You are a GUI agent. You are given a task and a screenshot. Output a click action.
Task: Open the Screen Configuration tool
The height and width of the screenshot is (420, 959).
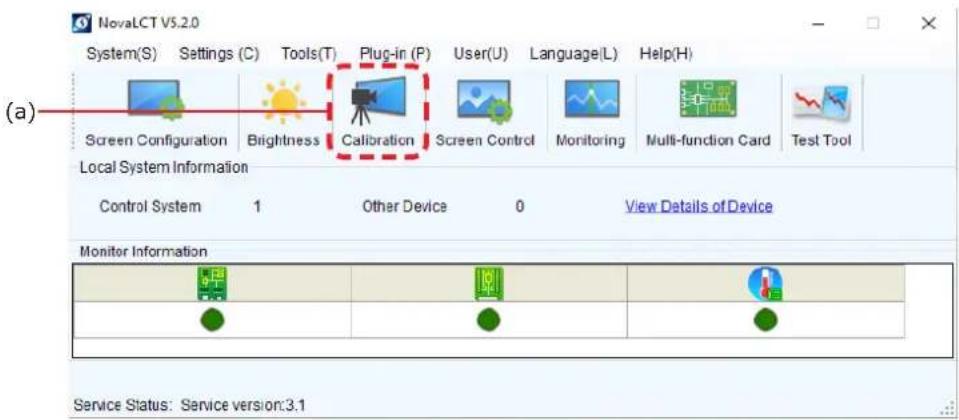click(x=155, y=113)
